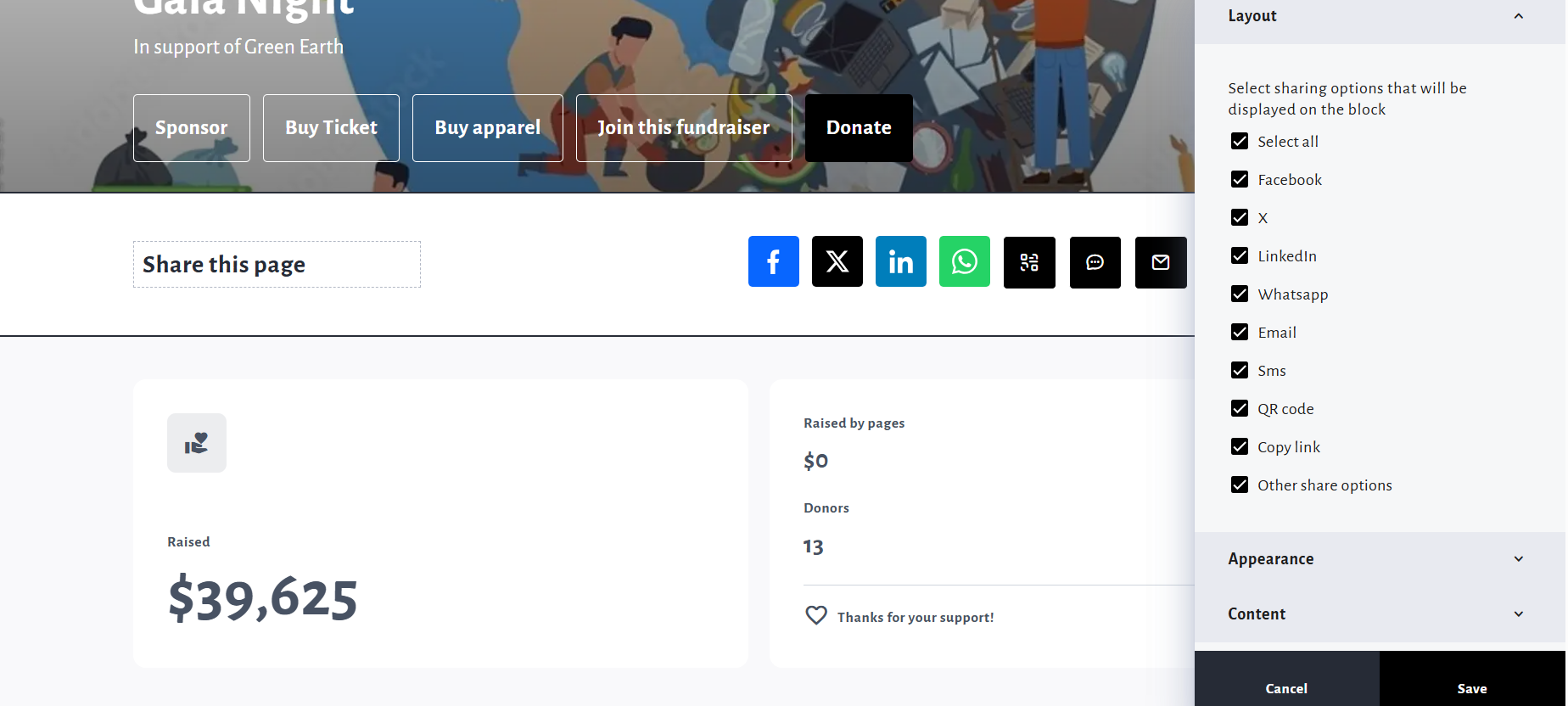Click the donation hand-heart icon
The image size is (1568, 706).
[x=197, y=443]
